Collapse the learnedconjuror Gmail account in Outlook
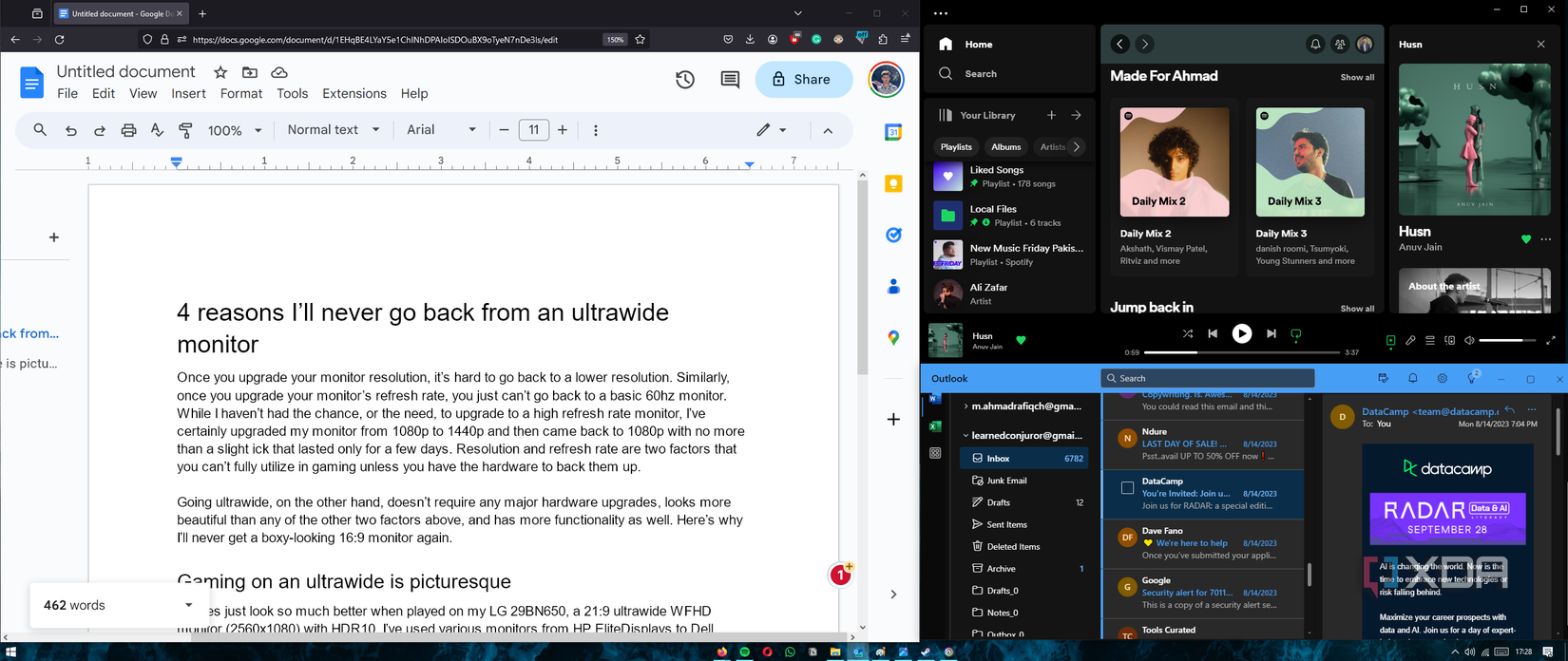 pyautogui.click(x=966, y=435)
